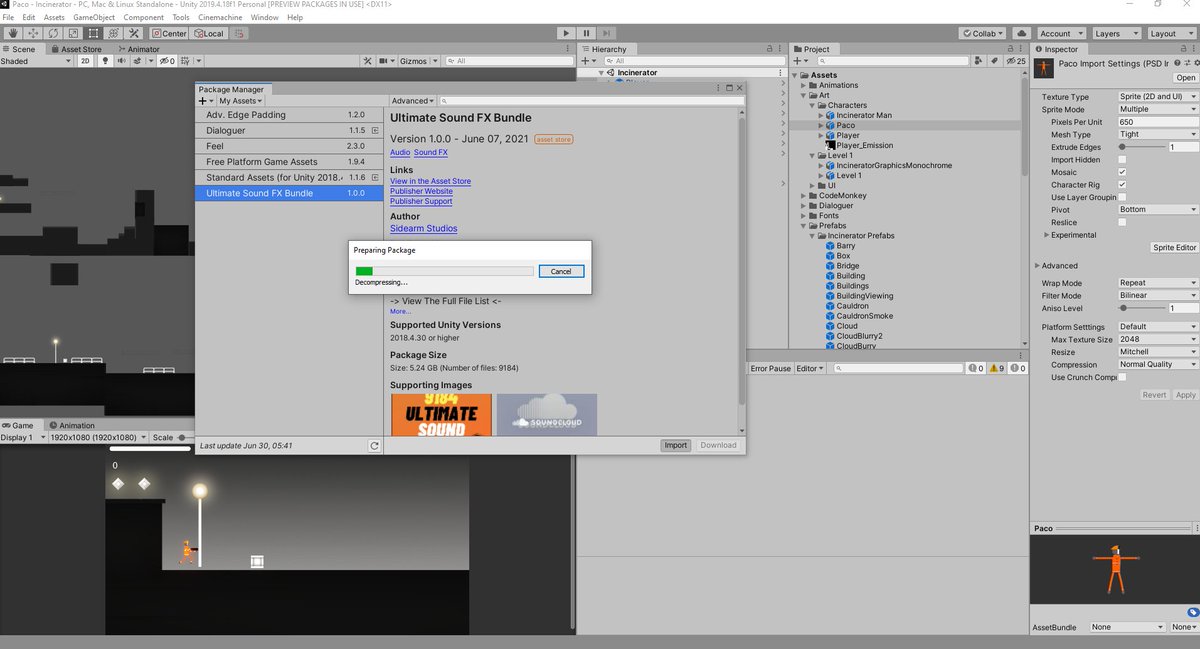Click the orange Ultimate Sound supporting image
1200x649 pixels.
(x=441, y=414)
